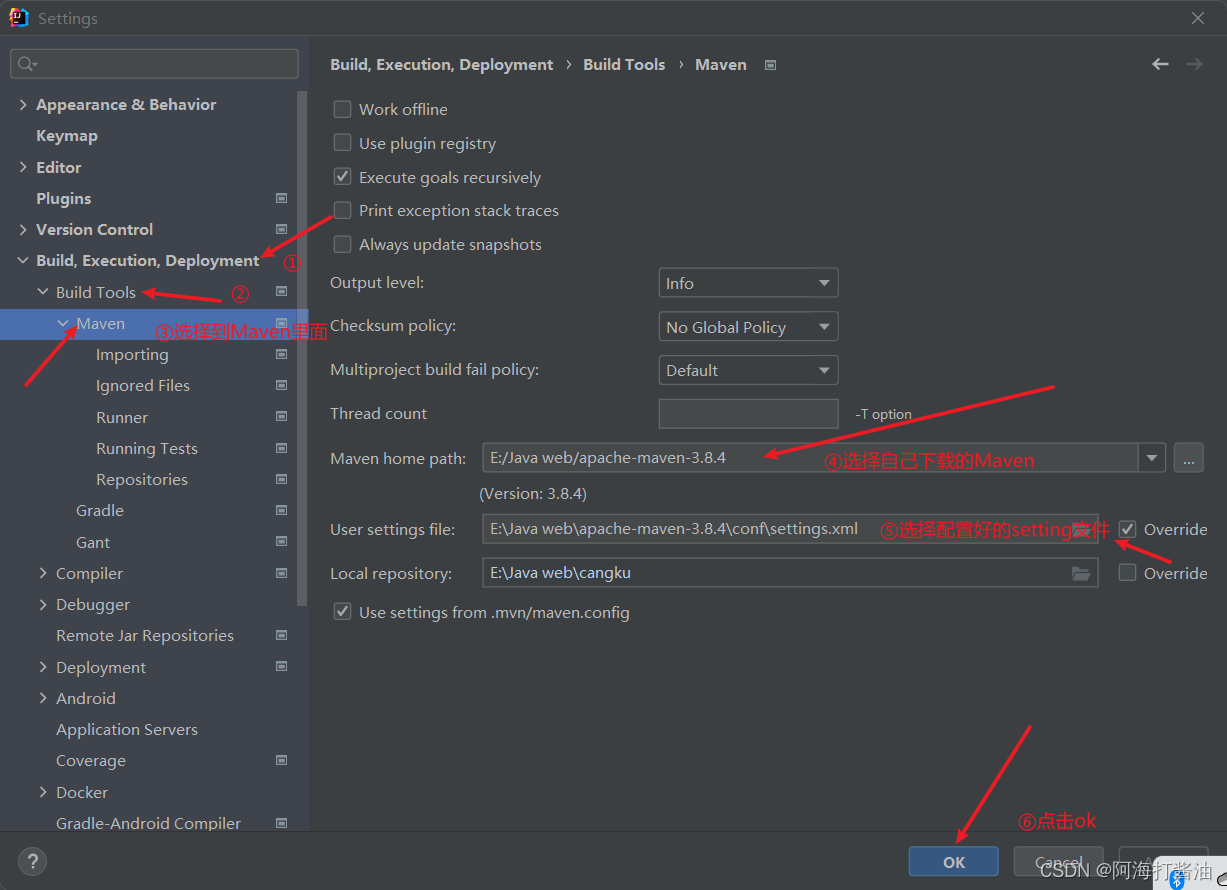This screenshot has height=890, width=1227.
Task: Open Maven home path dropdown arrow
Action: point(1152,458)
